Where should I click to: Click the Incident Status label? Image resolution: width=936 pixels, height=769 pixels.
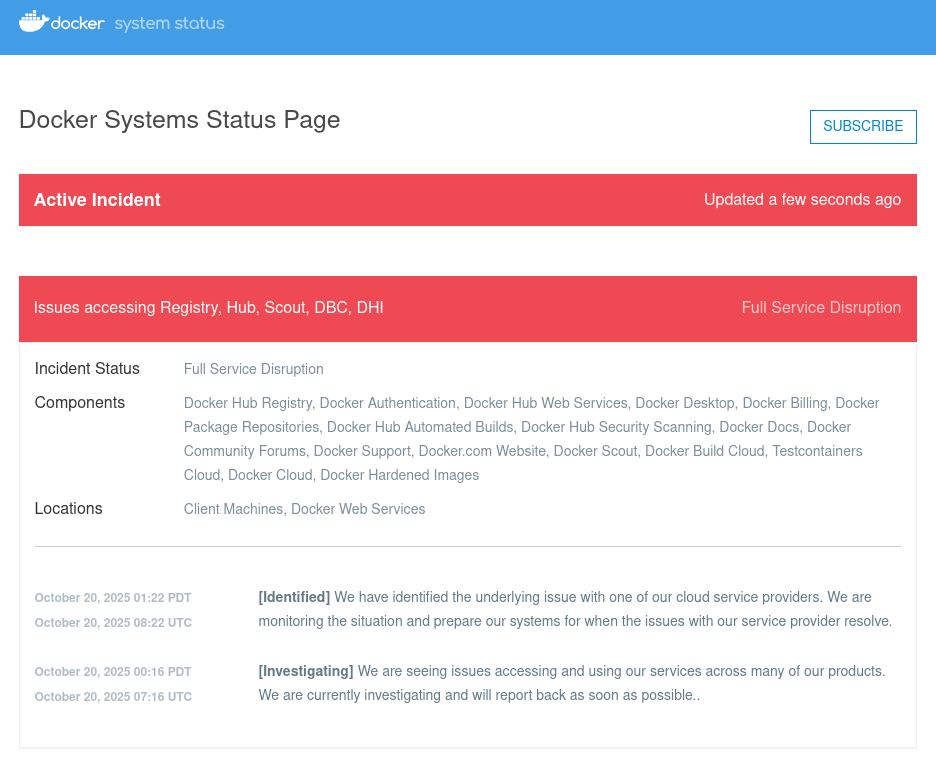pos(87,369)
